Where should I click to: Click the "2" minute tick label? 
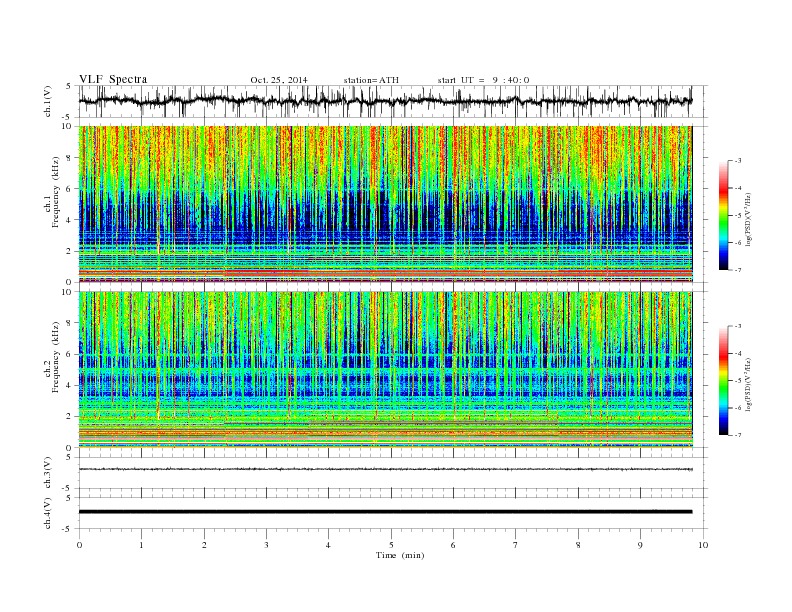[x=204, y=545]
